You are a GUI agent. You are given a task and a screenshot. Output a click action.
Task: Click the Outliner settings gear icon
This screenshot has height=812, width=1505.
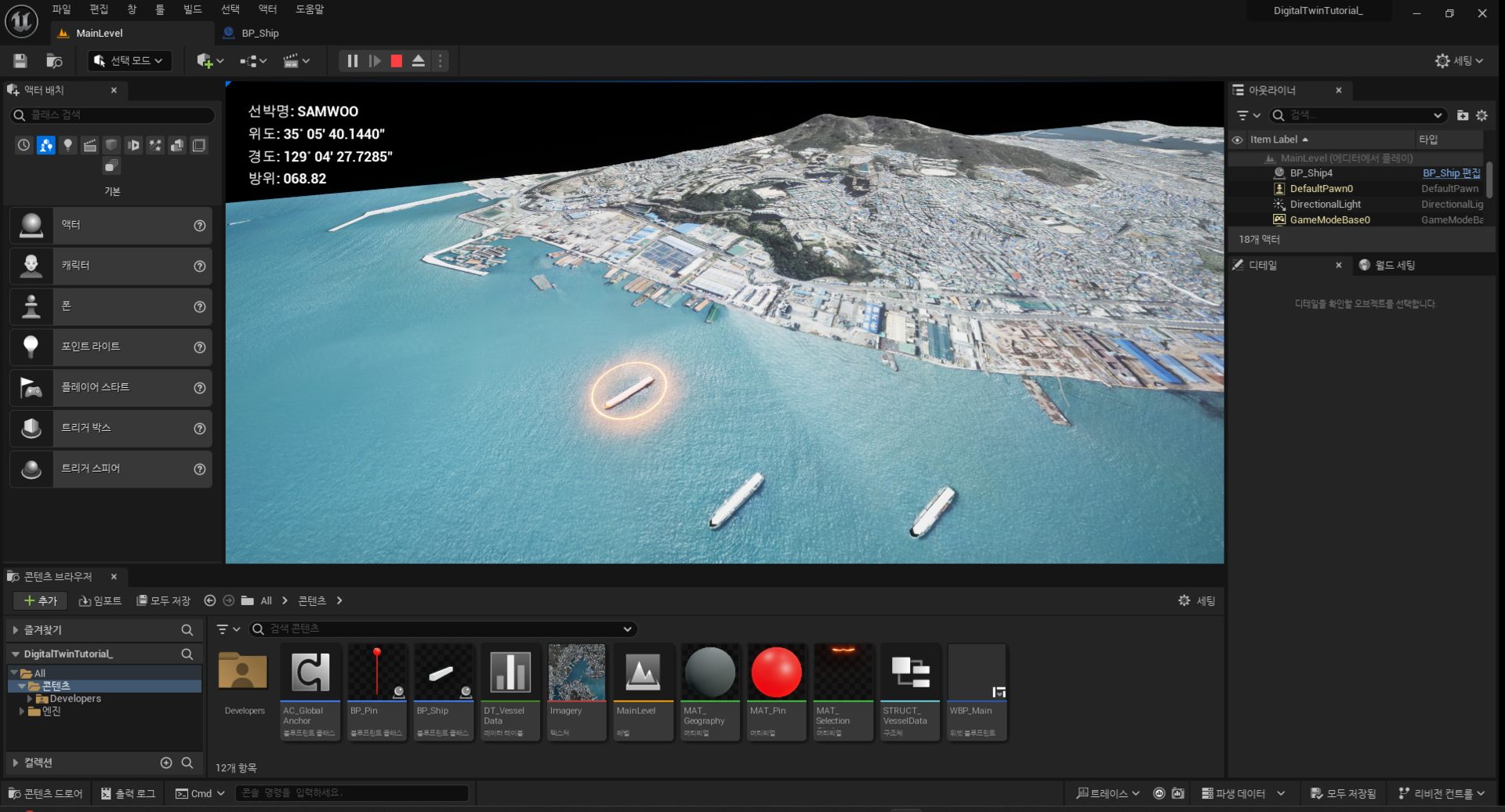(1481, 115)
